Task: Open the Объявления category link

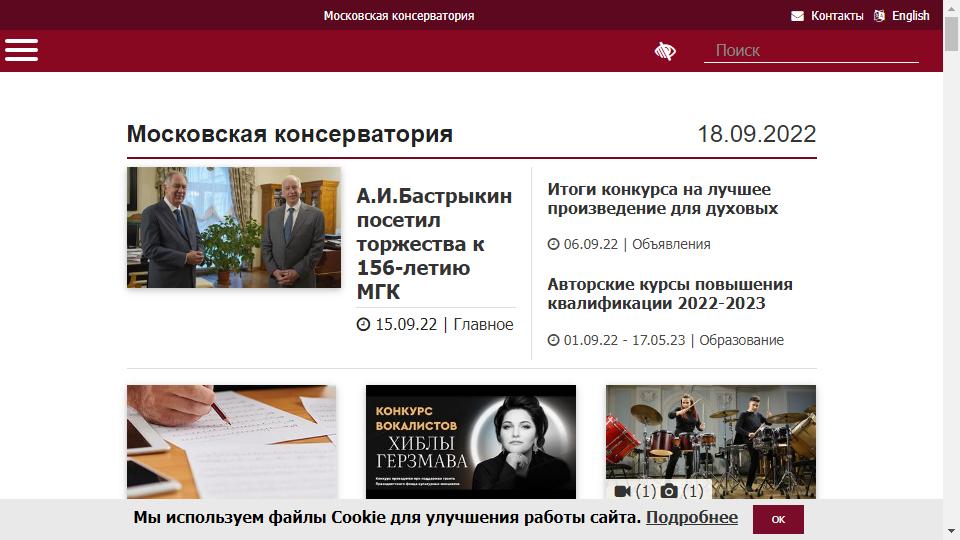Action: (x=671, y=244)
